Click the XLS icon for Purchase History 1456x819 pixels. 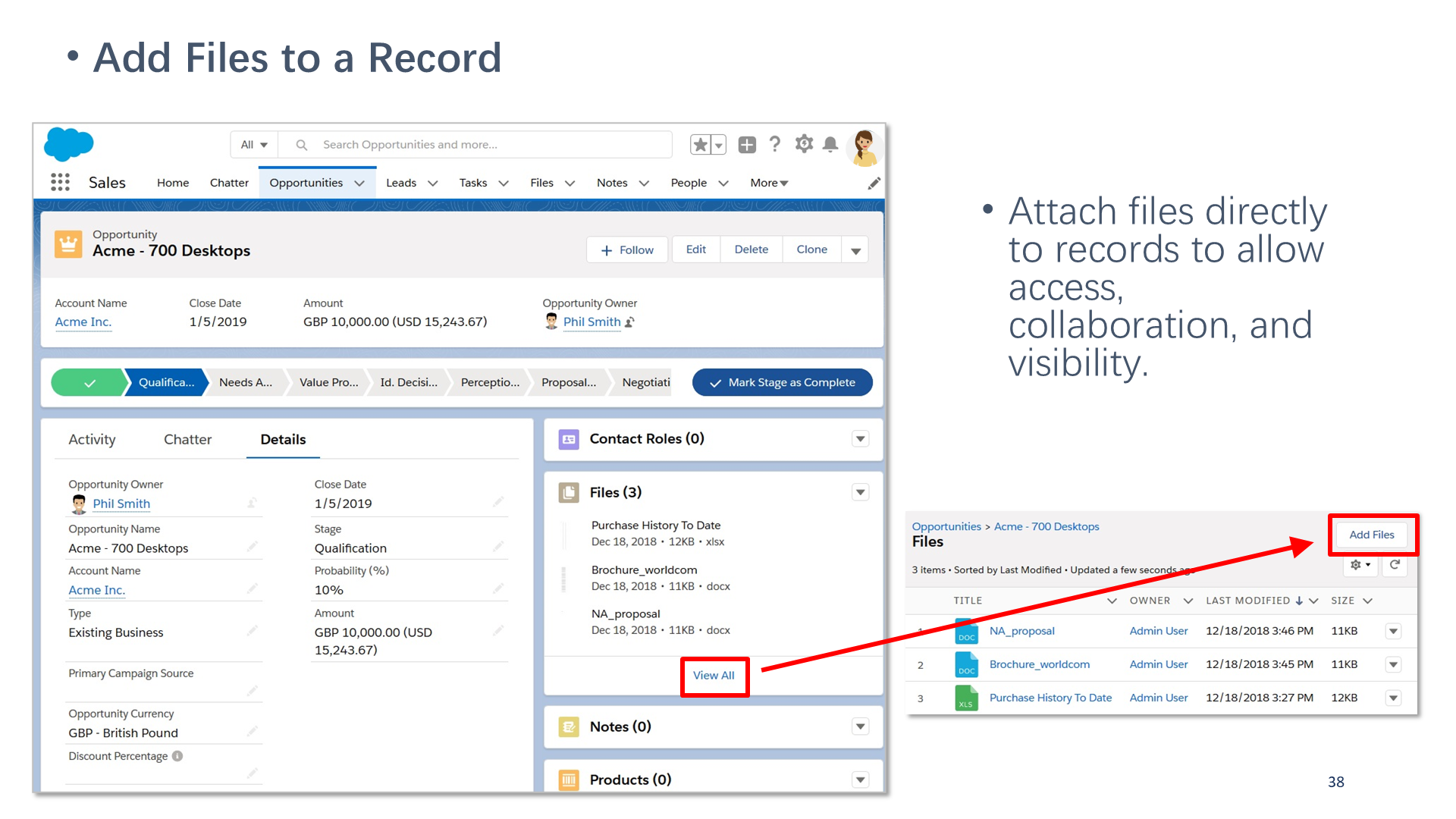[966, 698]
